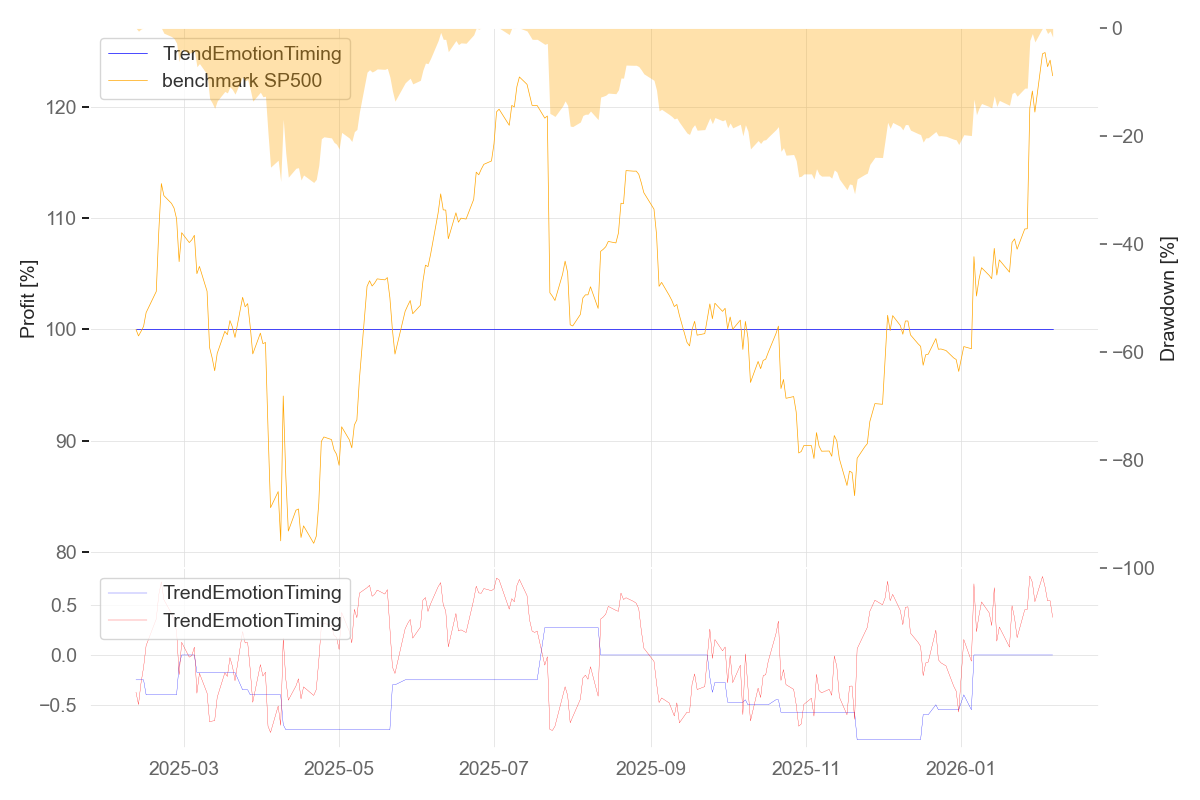1200x800 pixels.
Task: Click the 0.5 tick on lower panel axis
Action: [x=64, y=605]
